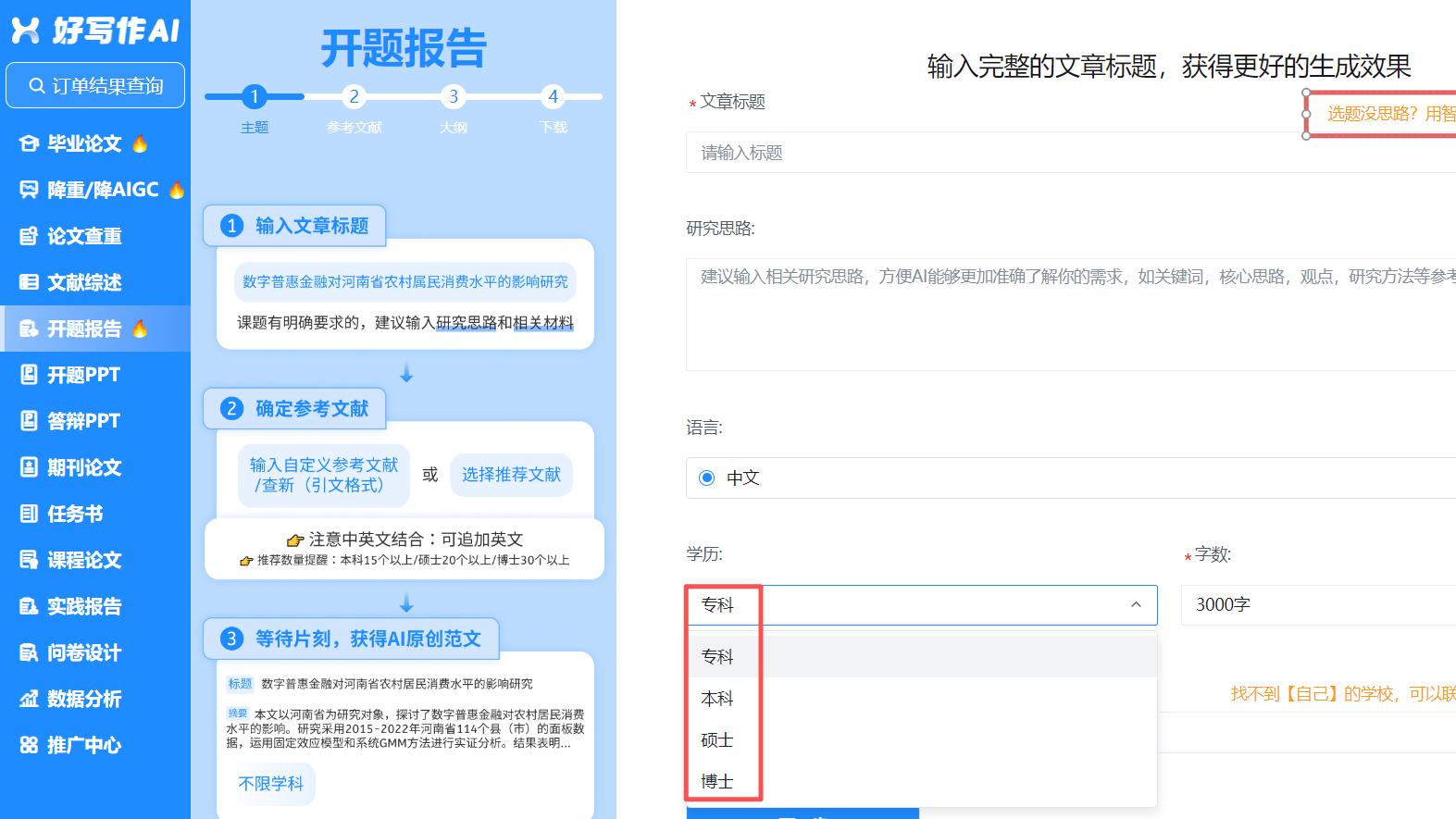Select the 中文 language radio button
Viewport: 1456px width, 819px height.
[x=707, y=478]
